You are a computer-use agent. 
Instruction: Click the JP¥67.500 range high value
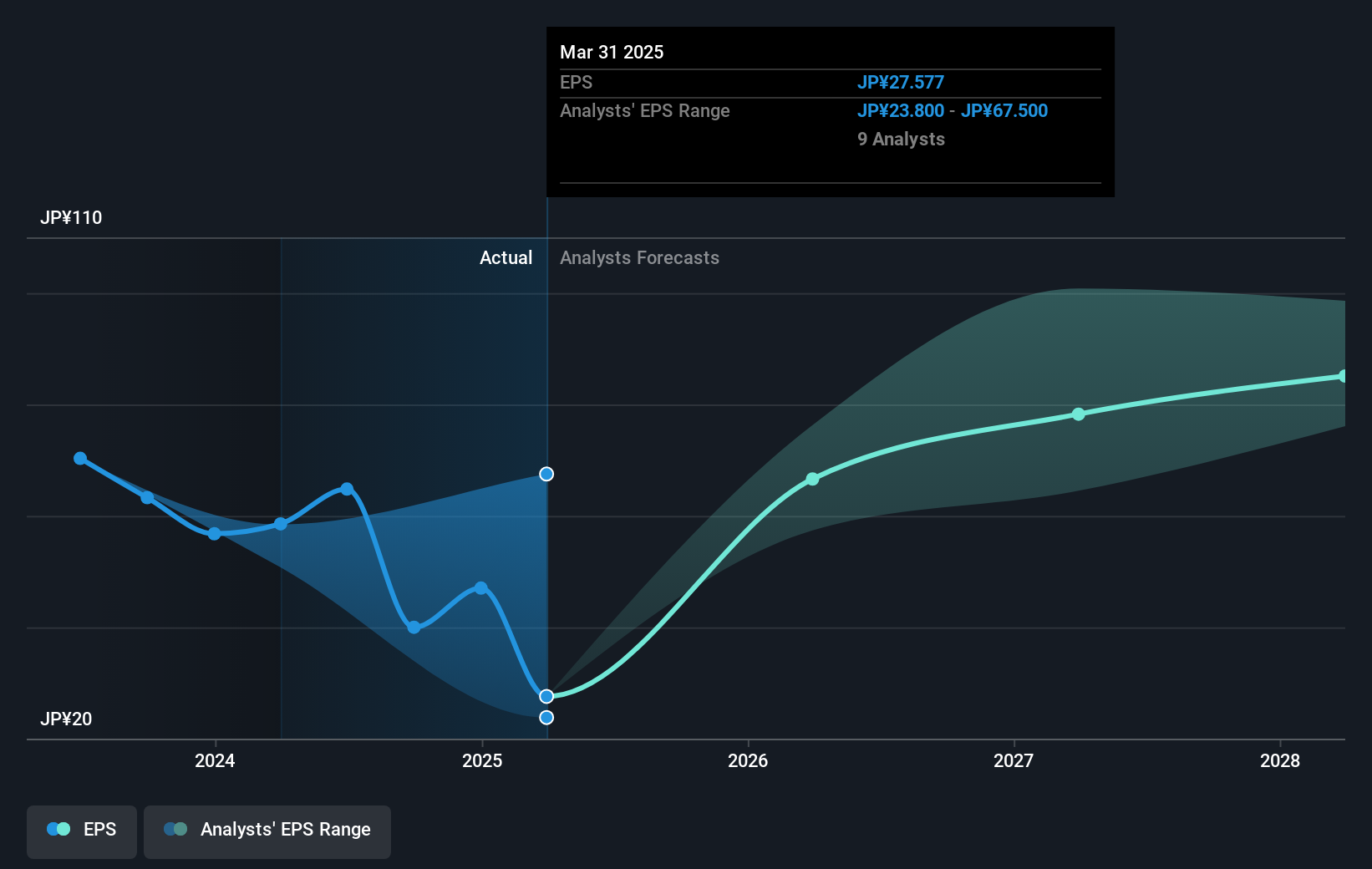[x=1004, y=111]
